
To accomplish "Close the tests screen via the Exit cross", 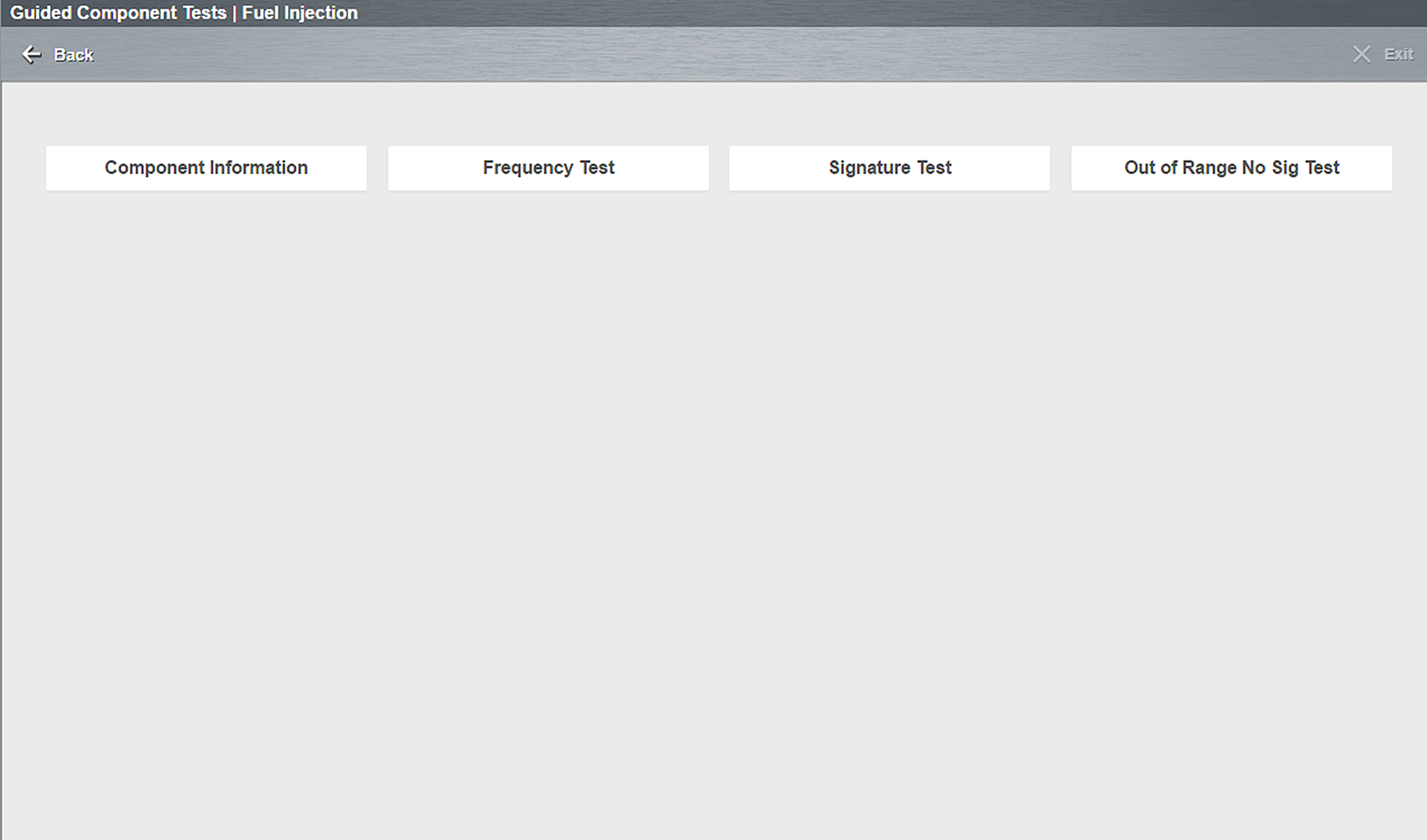I will coord(1361,54).
